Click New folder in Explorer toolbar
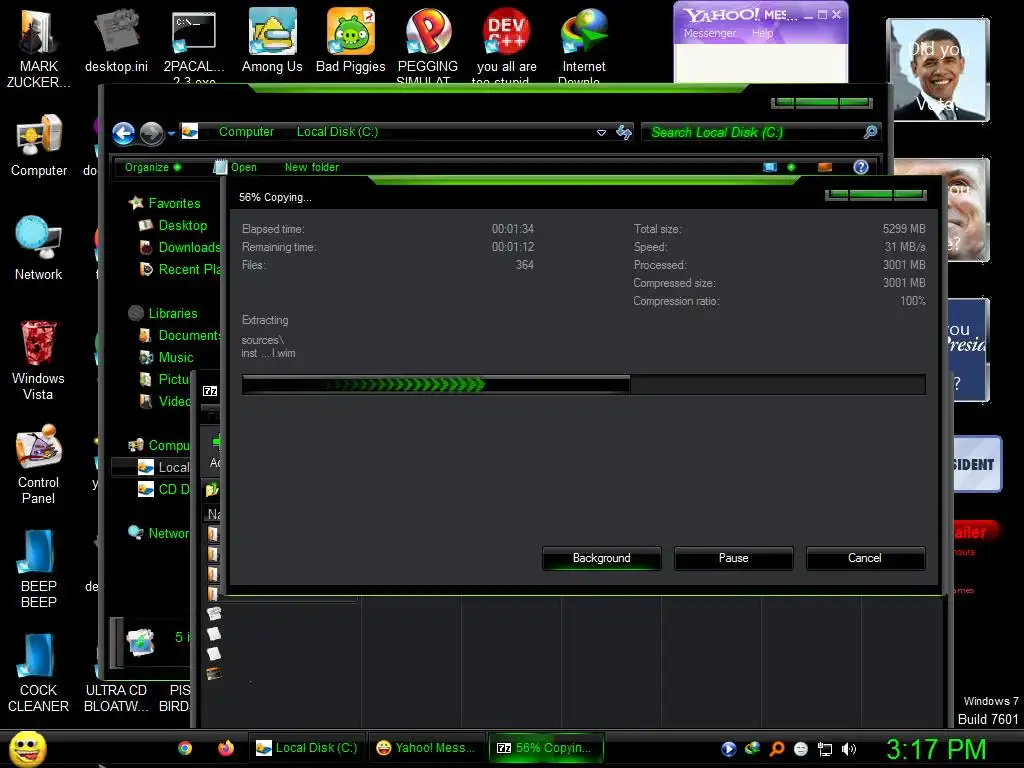Image resolution: width=1024 pixels, height=768 pixels. 312,167
